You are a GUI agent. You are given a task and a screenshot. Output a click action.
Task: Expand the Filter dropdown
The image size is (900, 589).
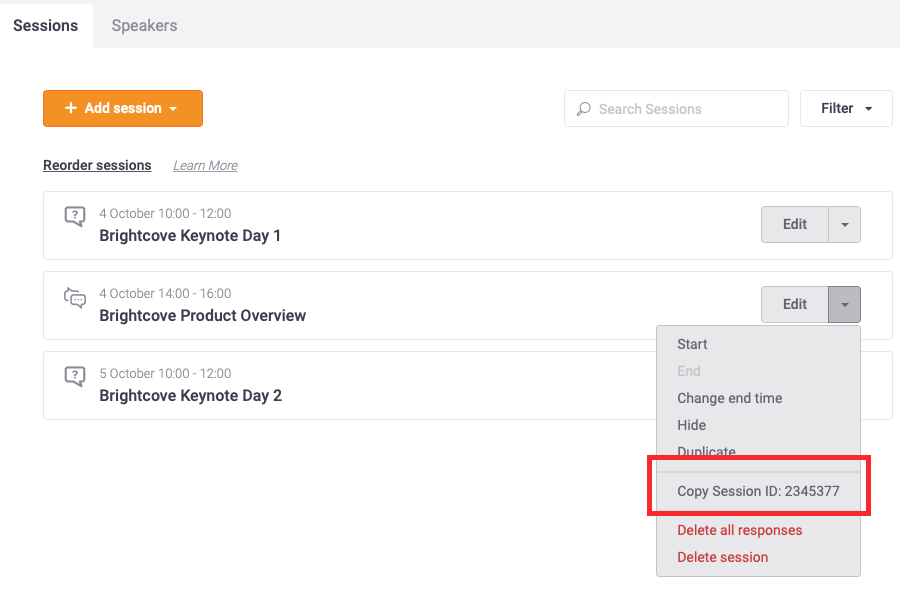(x=846, y=108)
